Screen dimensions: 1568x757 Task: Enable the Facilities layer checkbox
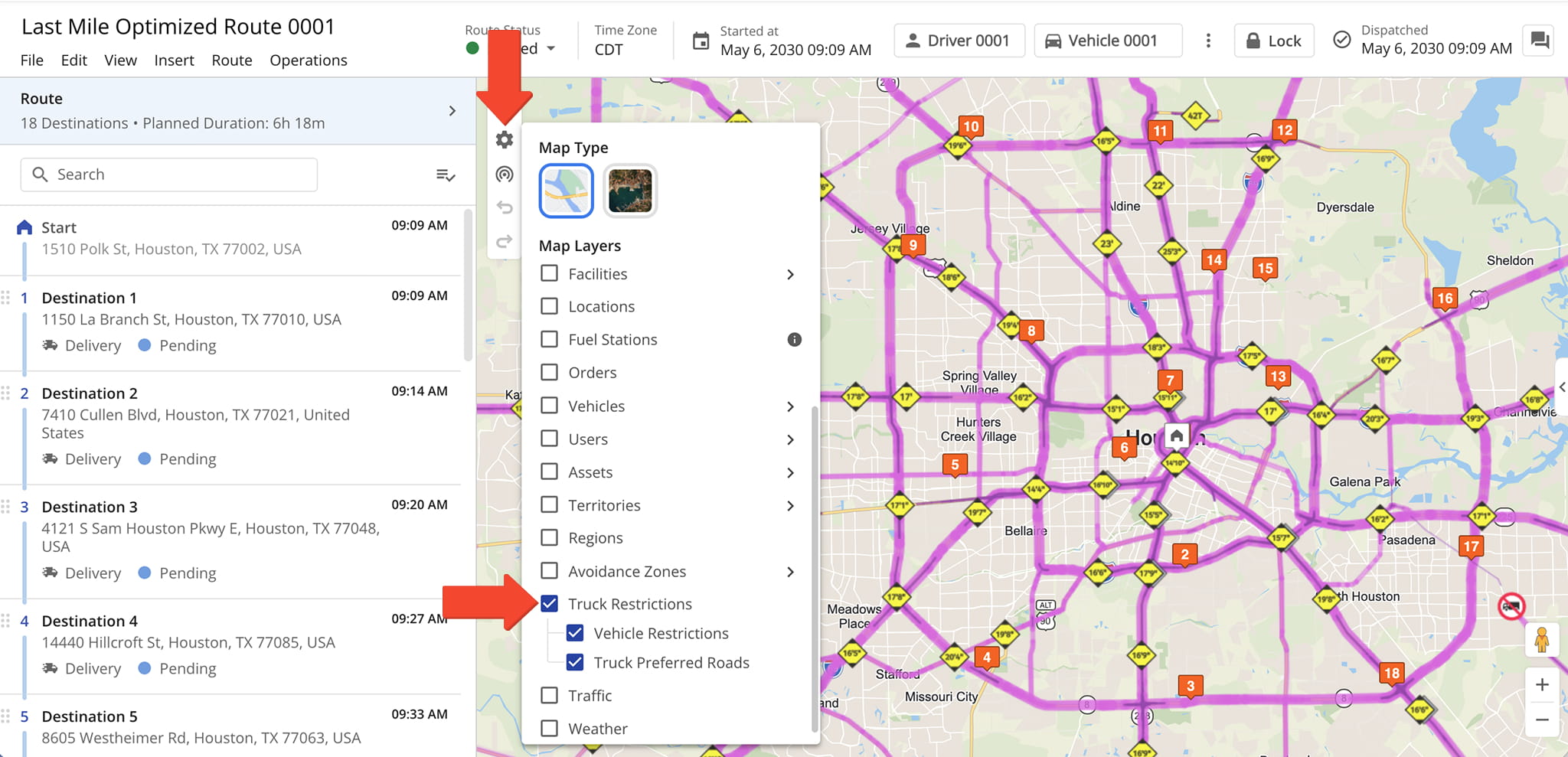pos(549,273)
